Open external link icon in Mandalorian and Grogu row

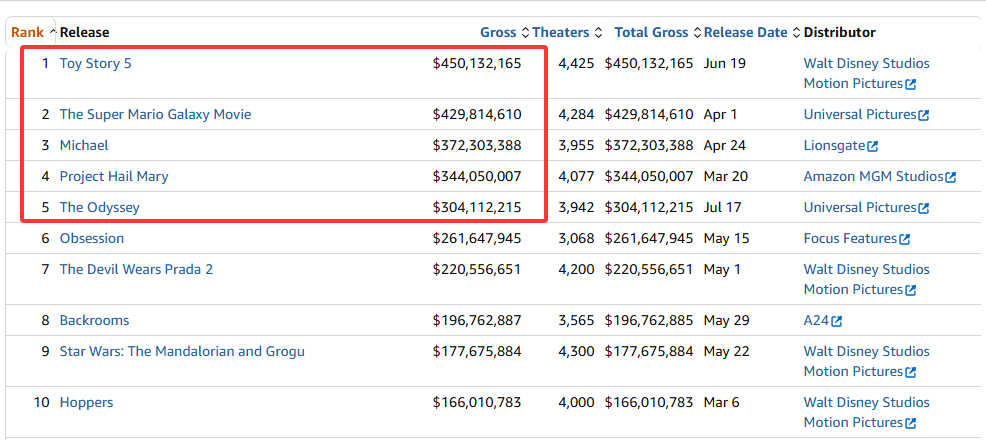(x=911, y=372)
